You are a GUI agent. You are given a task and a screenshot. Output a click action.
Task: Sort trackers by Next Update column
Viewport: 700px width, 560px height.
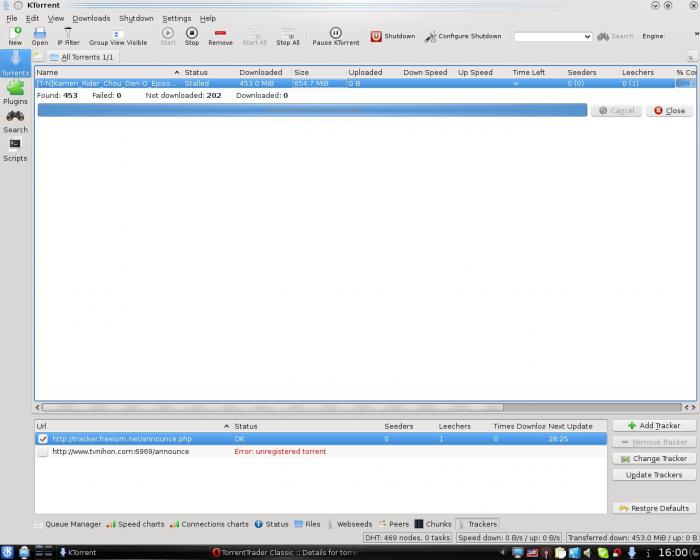coord(576,426)
